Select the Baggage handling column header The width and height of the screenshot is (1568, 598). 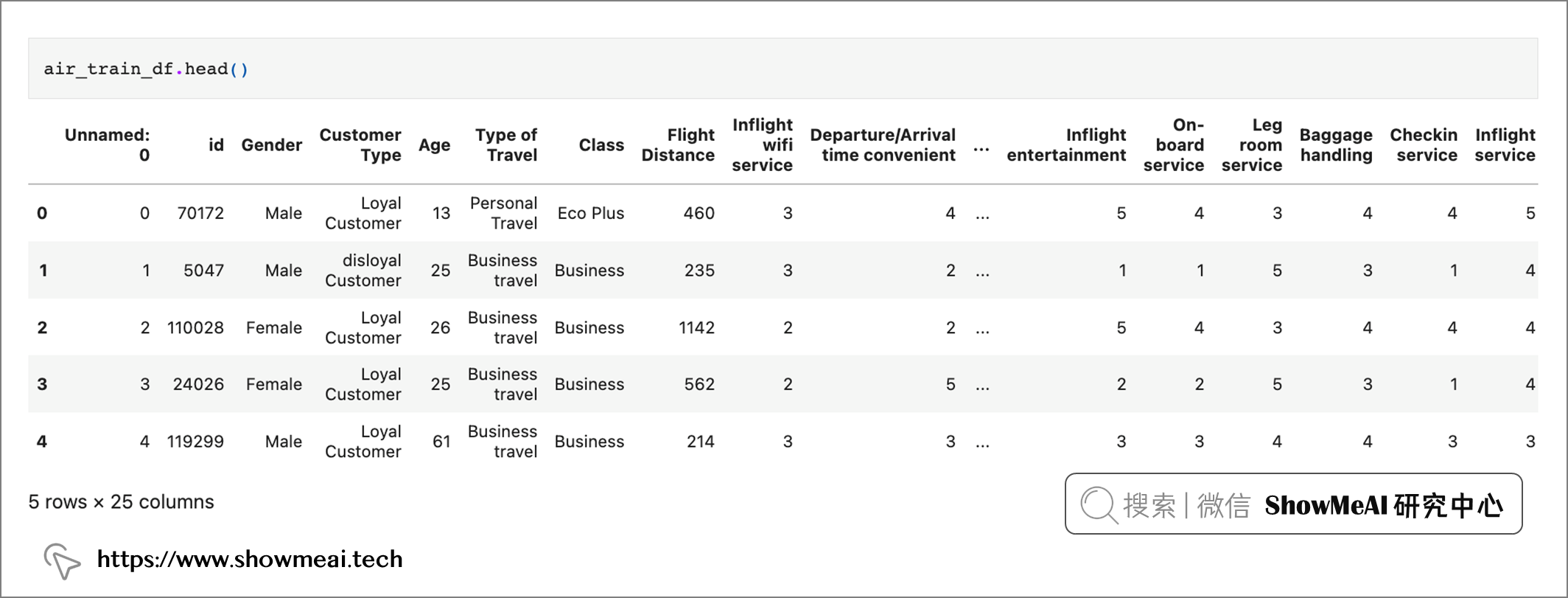click(1336, 145)
